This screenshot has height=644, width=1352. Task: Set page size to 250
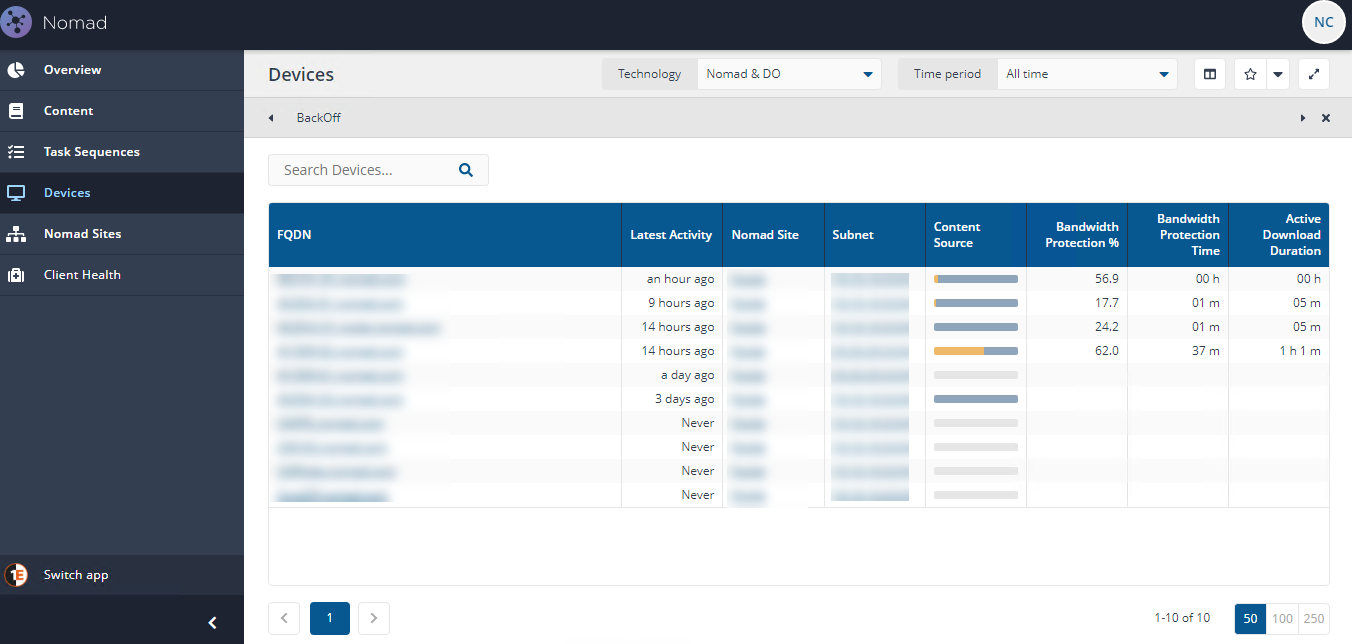click(1314, 618)
